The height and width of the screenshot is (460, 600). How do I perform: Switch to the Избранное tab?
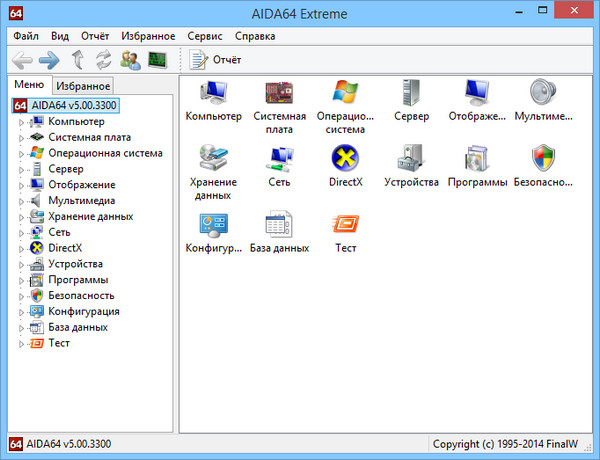click(x=84, y=87)
